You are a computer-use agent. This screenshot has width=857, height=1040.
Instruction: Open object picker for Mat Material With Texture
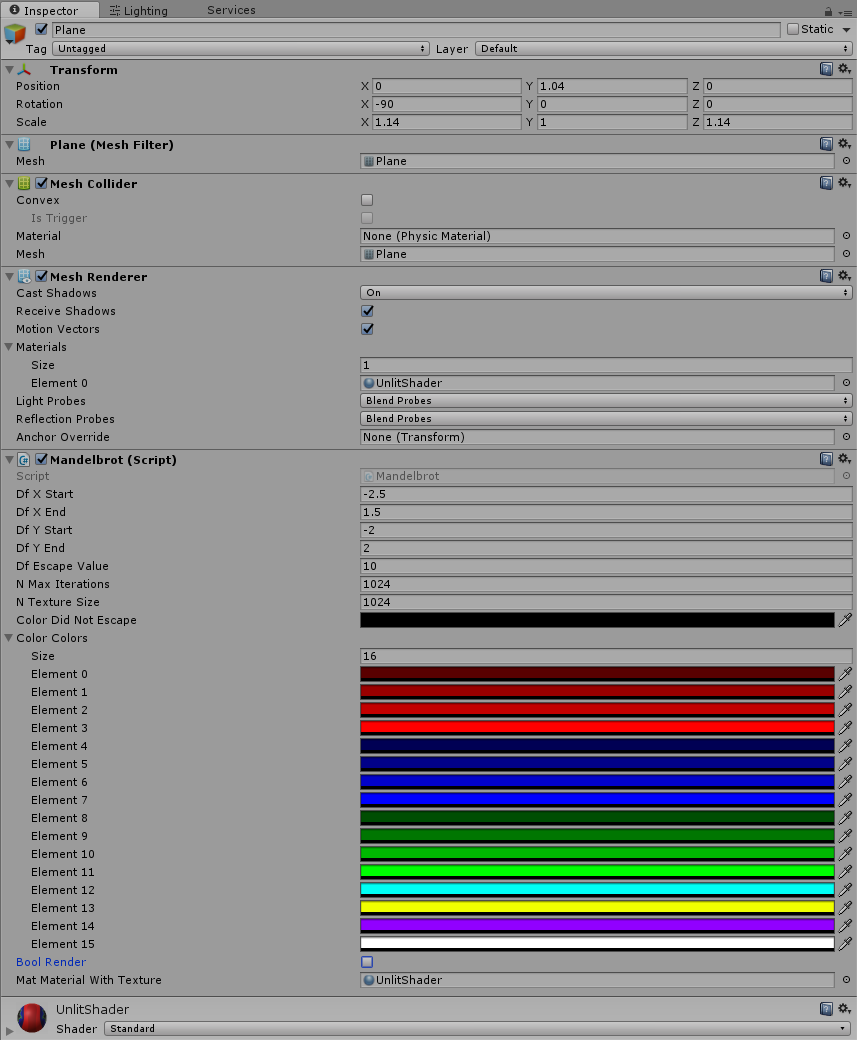point(846,980)
